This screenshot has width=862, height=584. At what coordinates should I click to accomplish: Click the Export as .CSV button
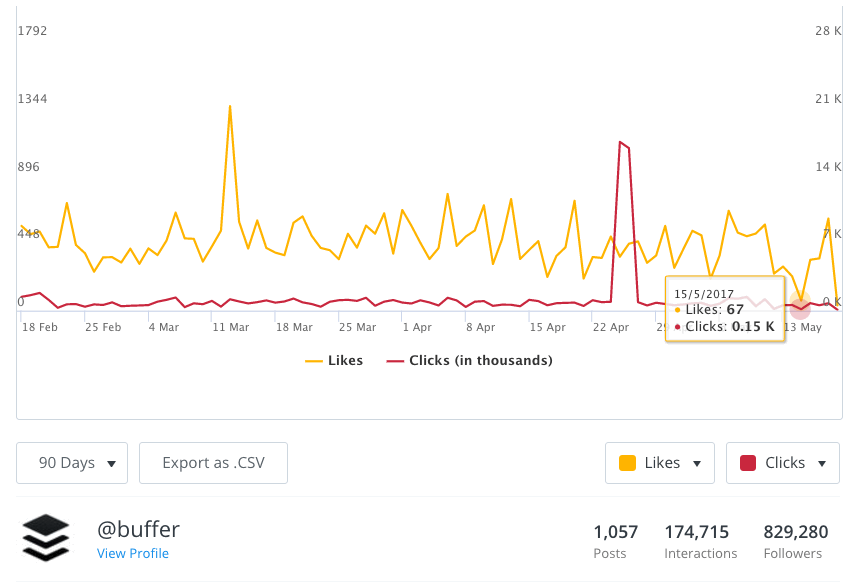pos(213,462)
